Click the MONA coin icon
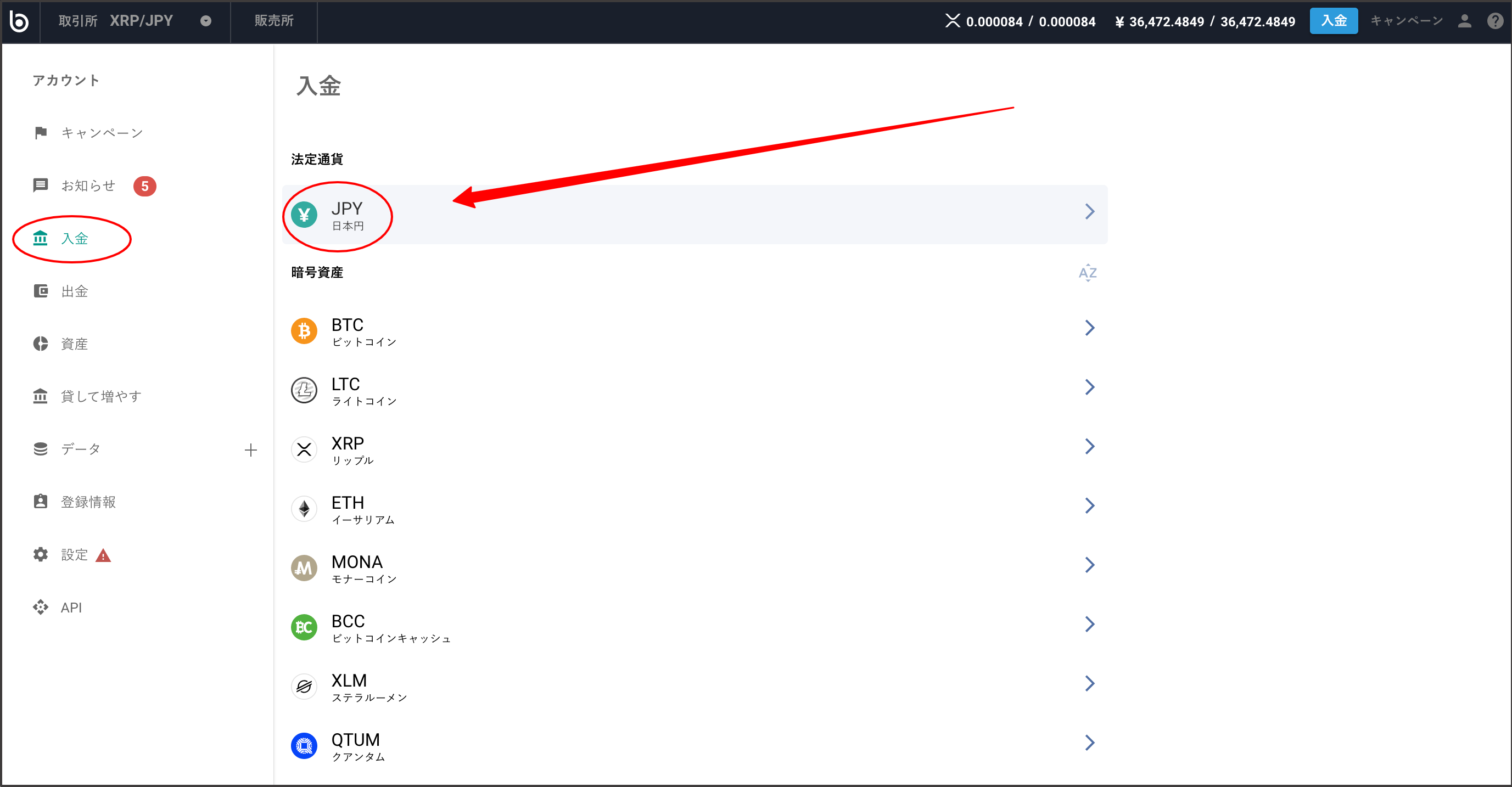This screenshot has height=787, width=1512. click(304, 568)
